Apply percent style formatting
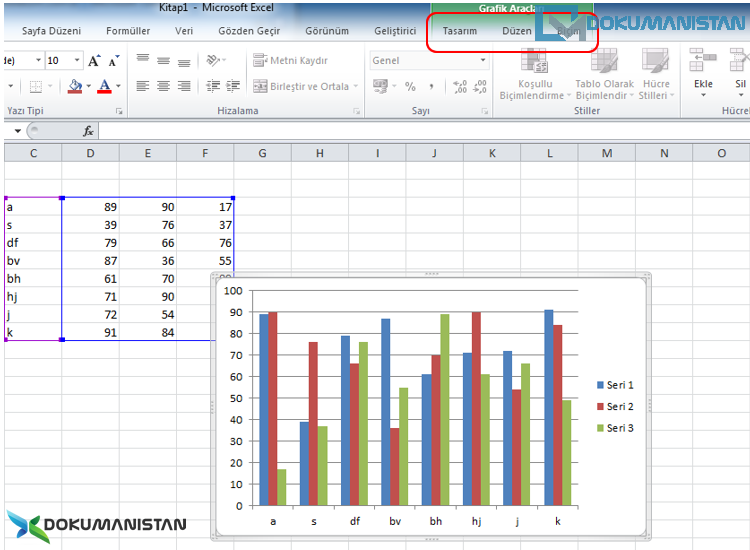 [410, 87]
